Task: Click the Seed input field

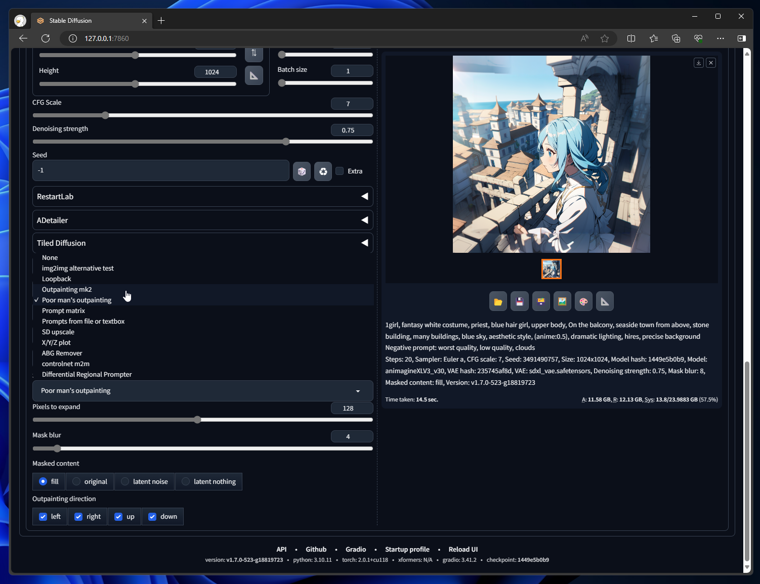Action: [x=160, y=171]
